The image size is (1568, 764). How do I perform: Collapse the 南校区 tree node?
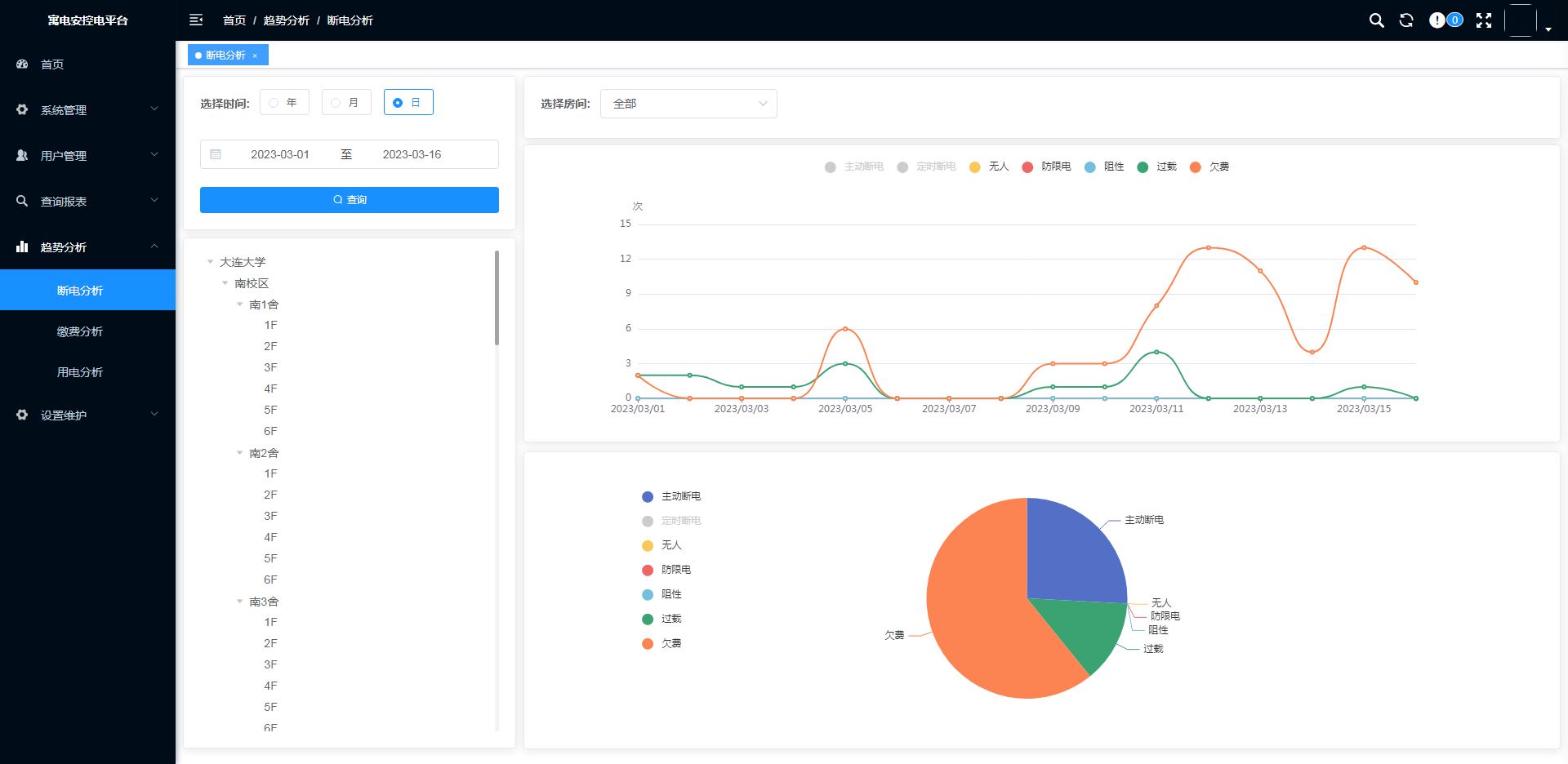pos(225,283)
